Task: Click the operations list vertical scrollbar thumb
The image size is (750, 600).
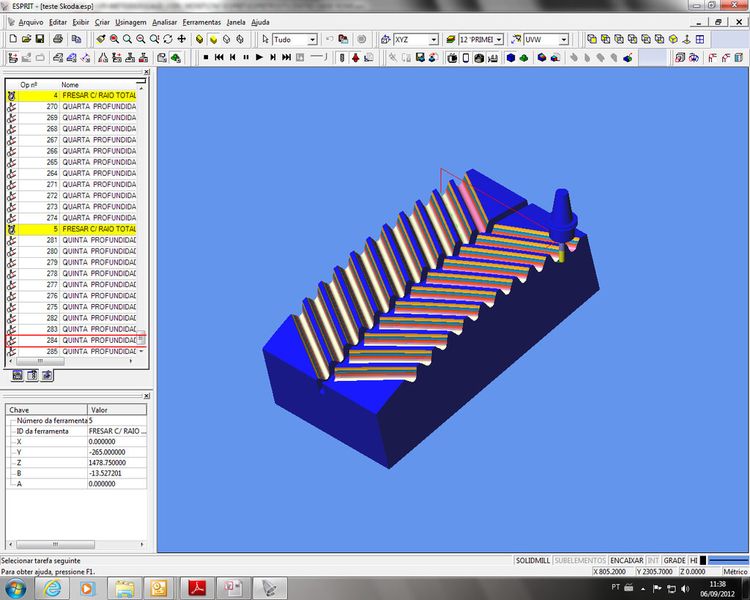Action: tap(141, 337)
